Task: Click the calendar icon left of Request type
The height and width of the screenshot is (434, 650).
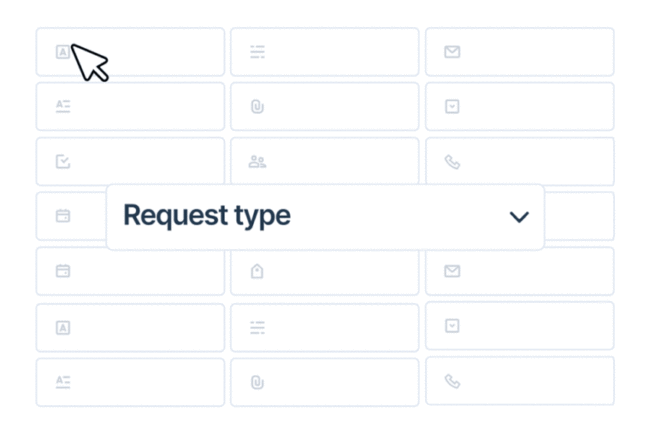Action: 63,216
